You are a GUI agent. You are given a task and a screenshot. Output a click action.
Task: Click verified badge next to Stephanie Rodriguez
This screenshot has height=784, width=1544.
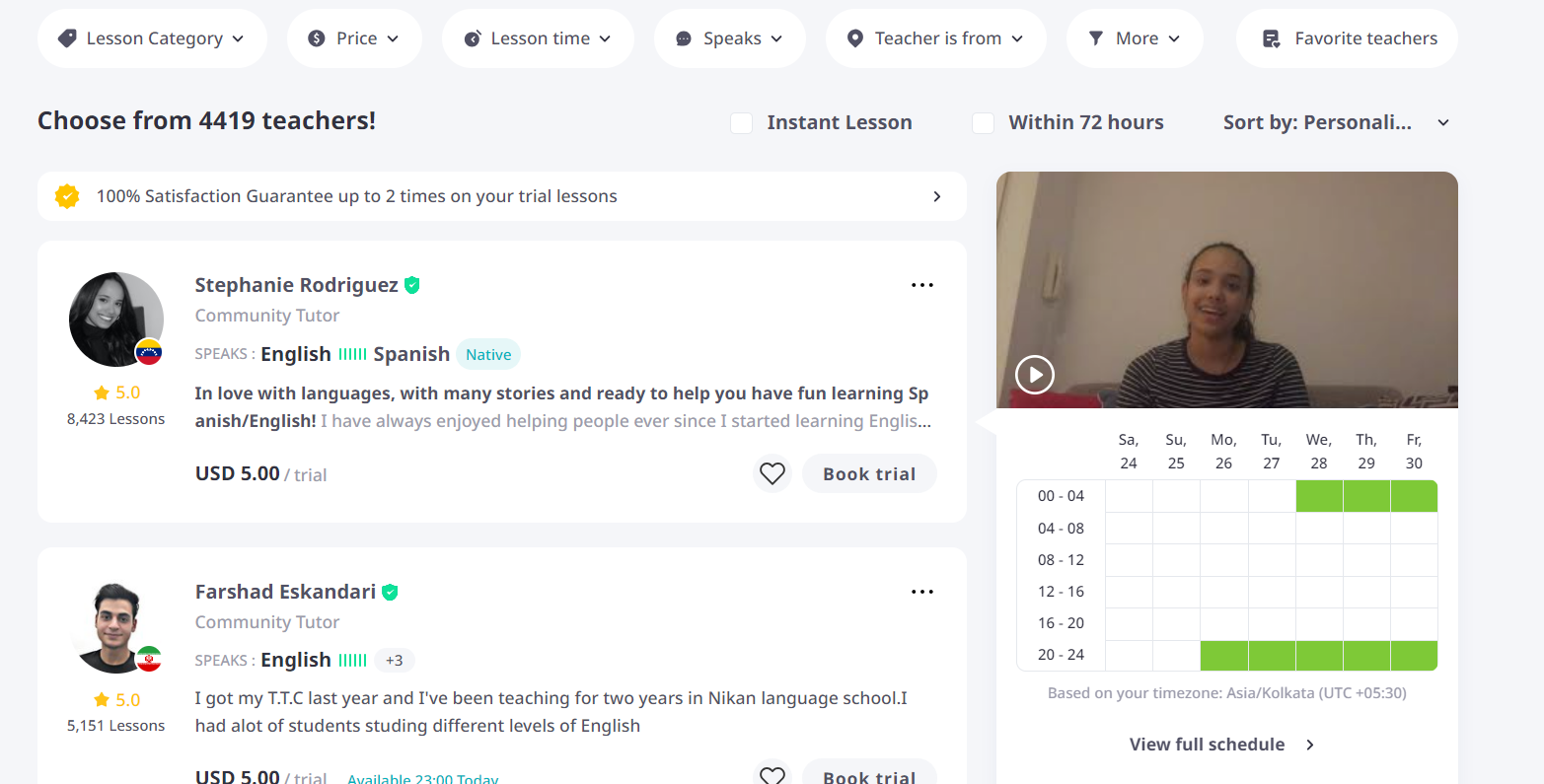(412, 285)
